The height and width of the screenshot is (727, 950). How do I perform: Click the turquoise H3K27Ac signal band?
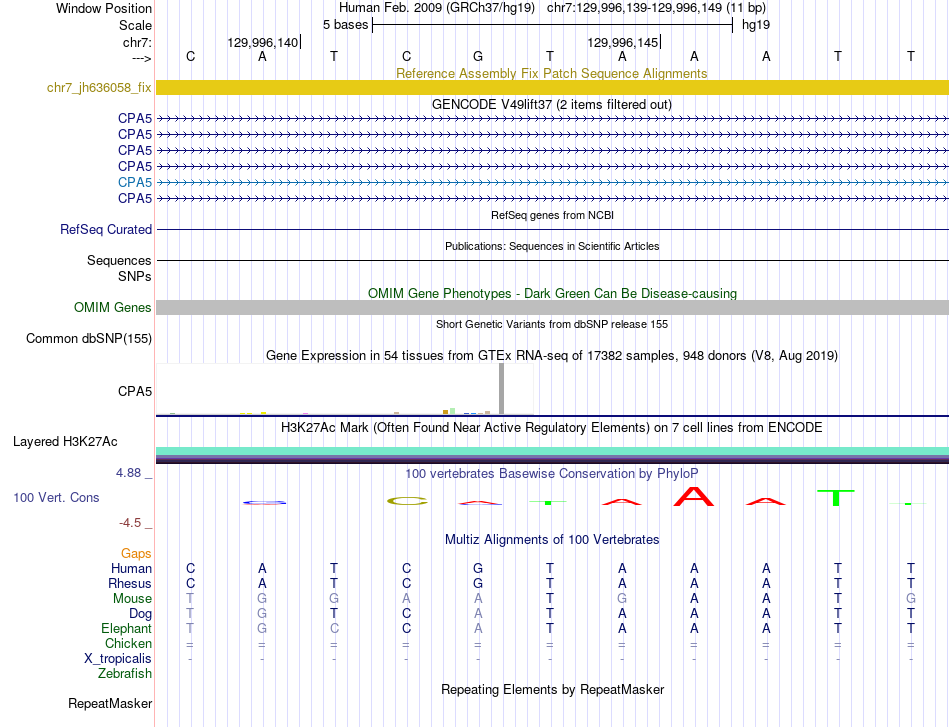click(x=552, y=451)
